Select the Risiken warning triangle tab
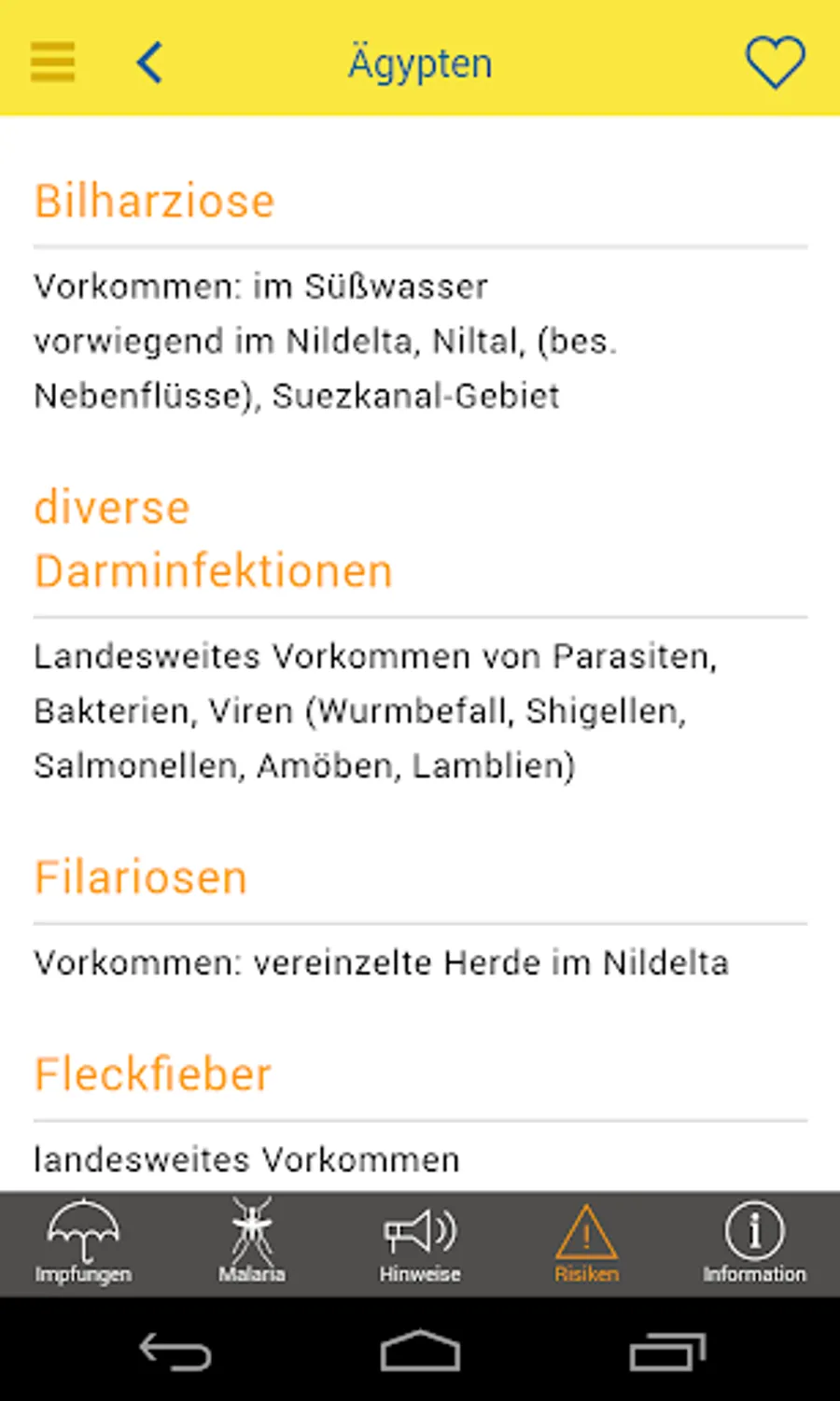Image resolution: width=840 pixels, height=1401 pixels. coord(586,1242)
